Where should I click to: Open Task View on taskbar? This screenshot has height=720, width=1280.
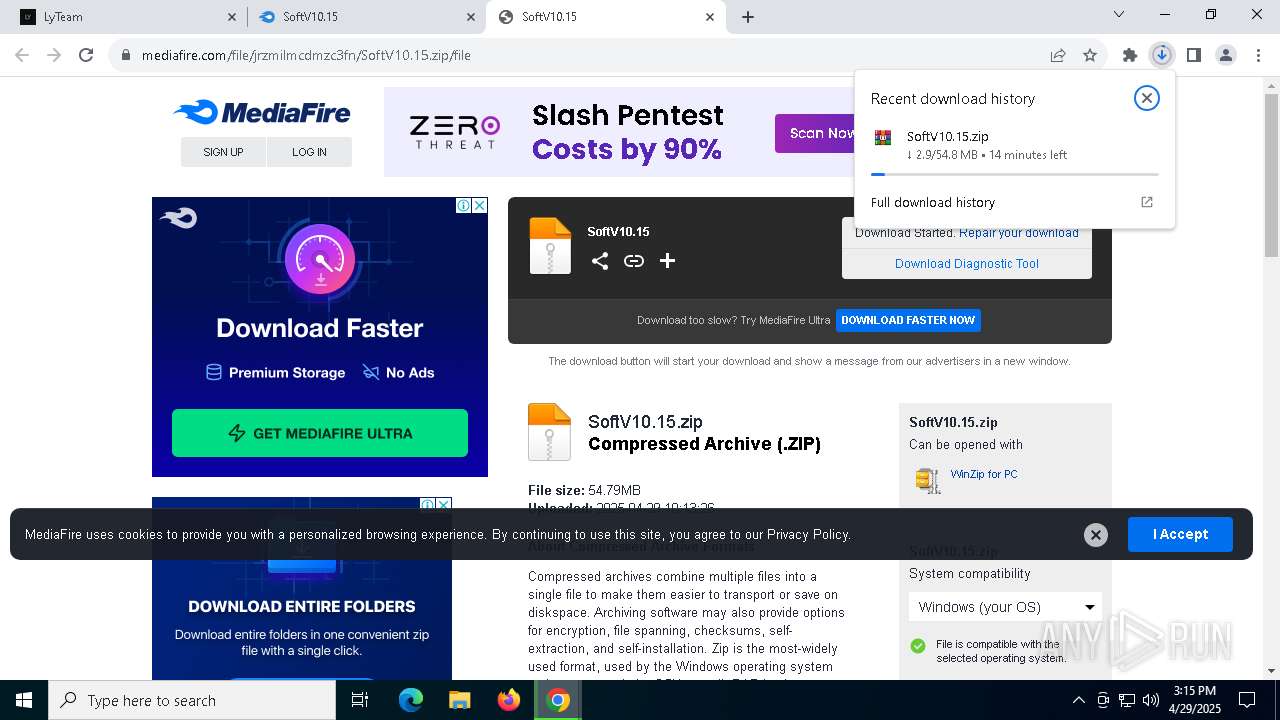[x=360, y=700]
